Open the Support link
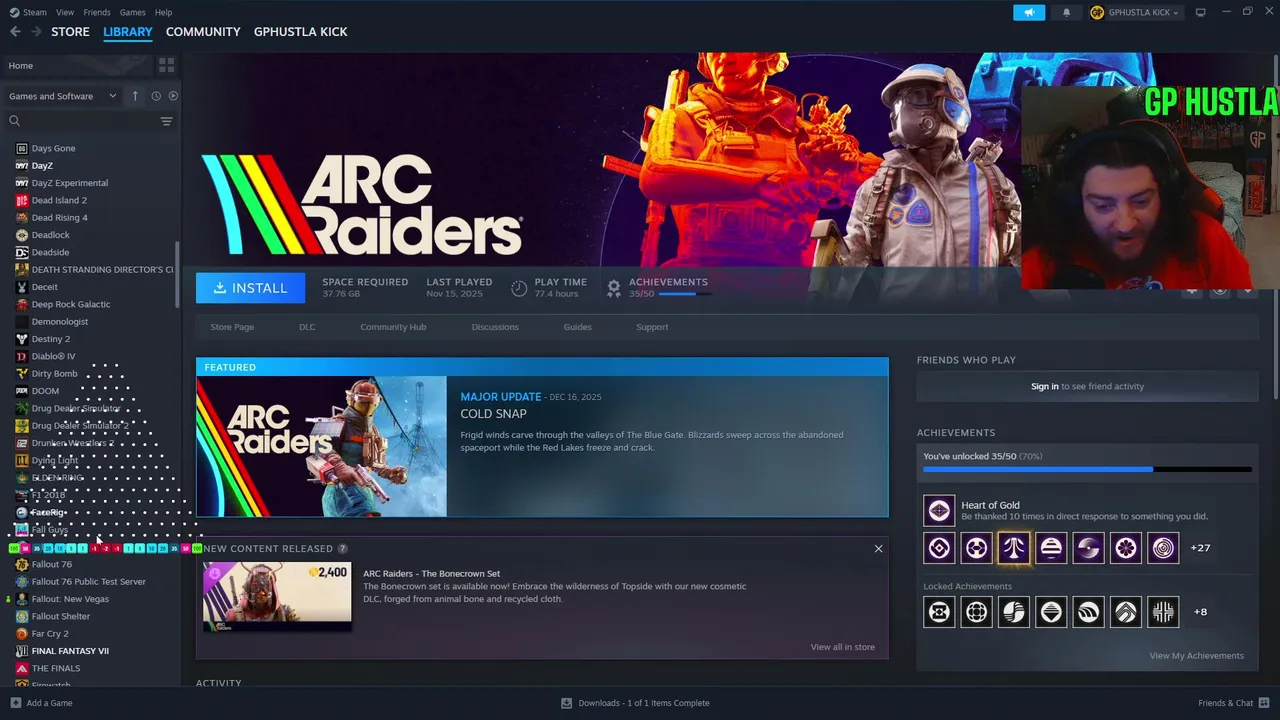The width and height of the screenshot is (1280, 720). click(652, 327)
